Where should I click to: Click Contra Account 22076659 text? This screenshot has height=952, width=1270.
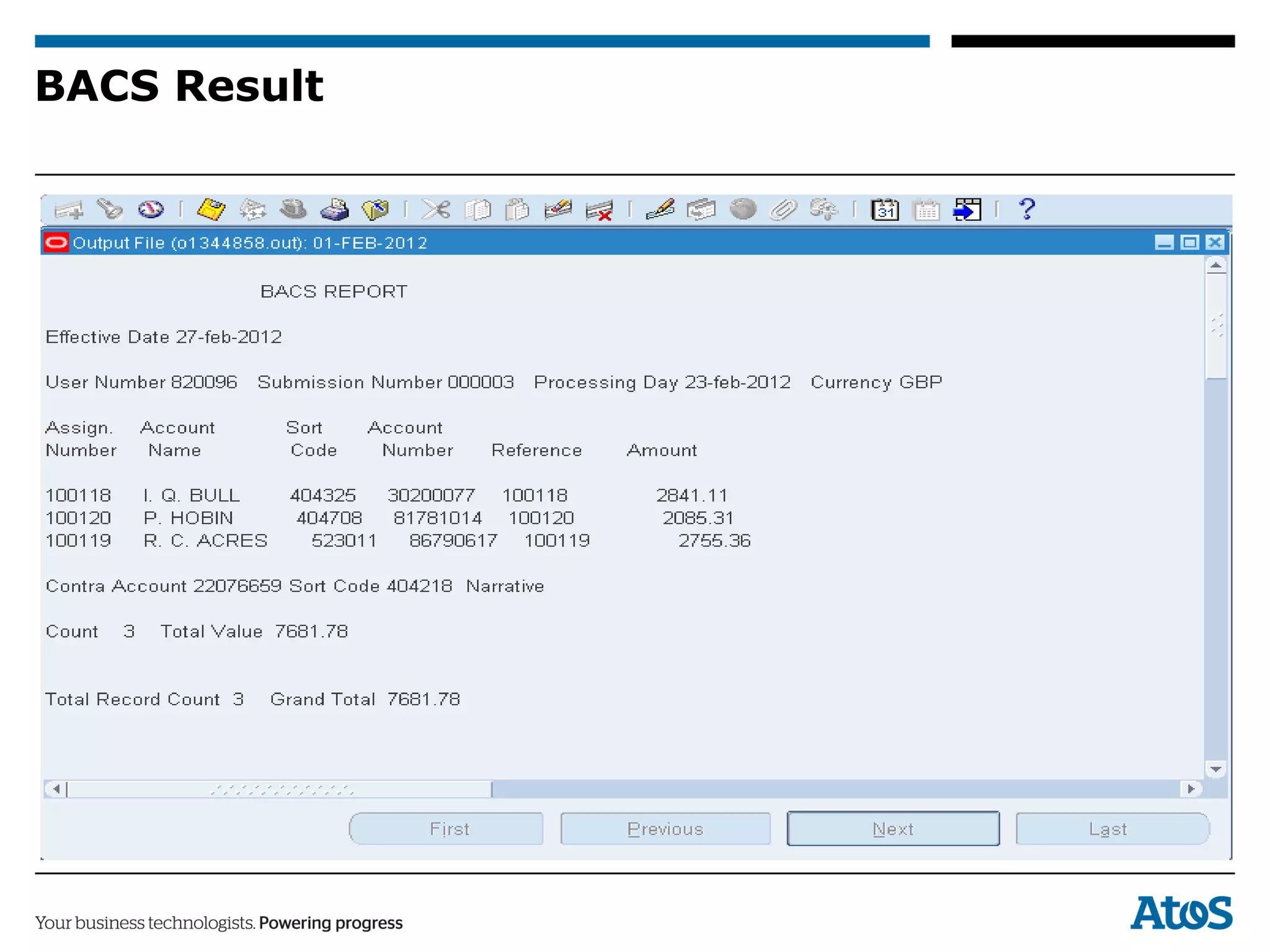(164, 586)
